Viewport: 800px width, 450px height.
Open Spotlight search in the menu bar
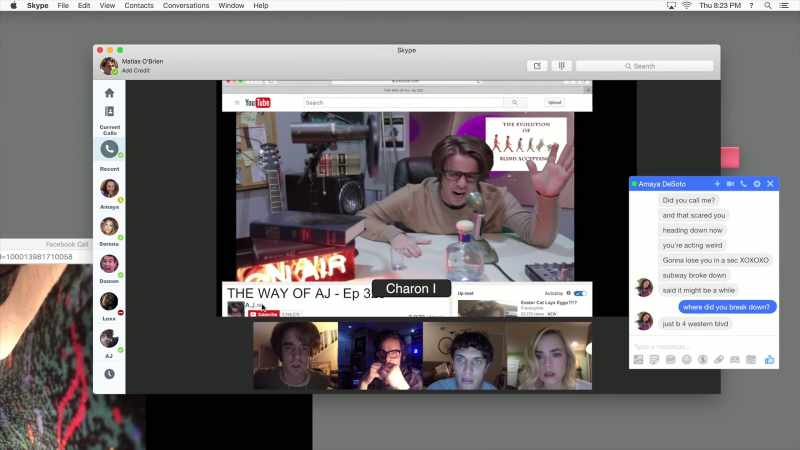(x=768, y=6)
